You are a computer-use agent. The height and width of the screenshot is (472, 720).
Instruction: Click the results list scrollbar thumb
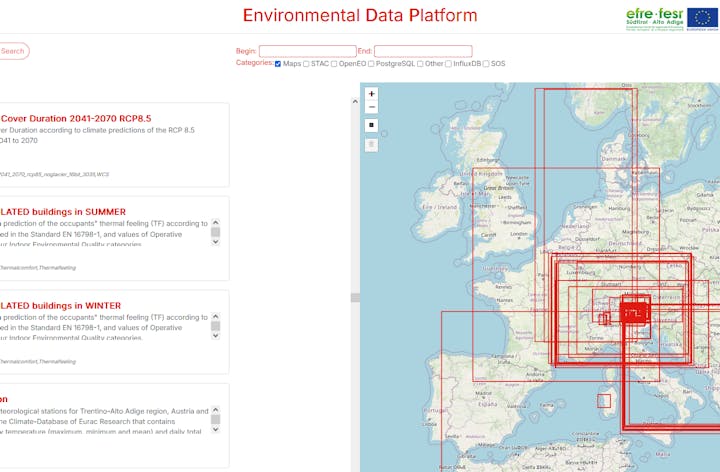click(355, 298)
